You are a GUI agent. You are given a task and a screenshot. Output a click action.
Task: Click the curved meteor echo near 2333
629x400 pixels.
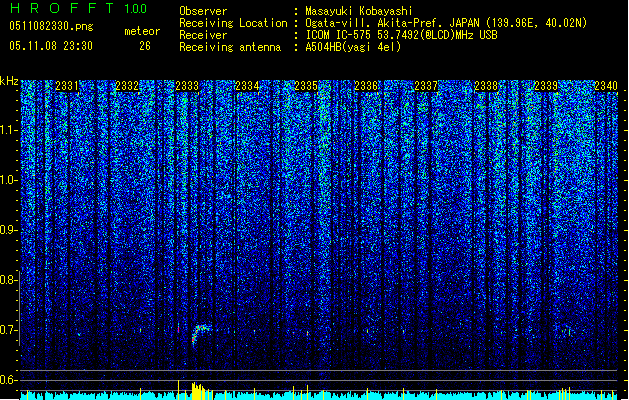[199, 334]
